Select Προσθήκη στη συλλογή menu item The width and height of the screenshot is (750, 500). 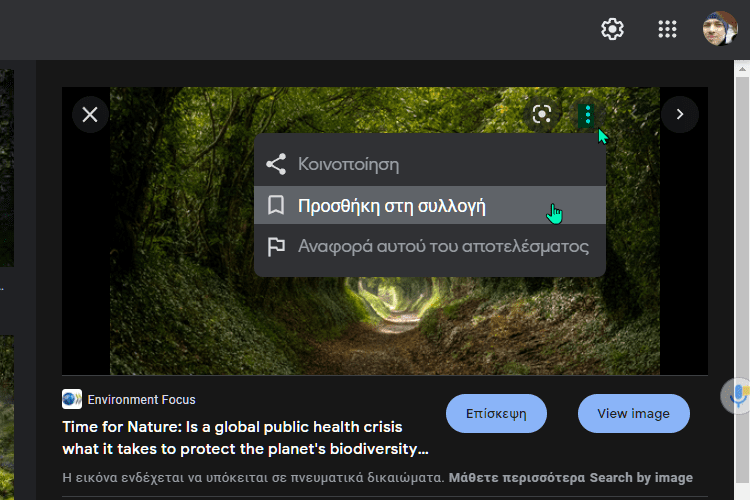[430, 206]
